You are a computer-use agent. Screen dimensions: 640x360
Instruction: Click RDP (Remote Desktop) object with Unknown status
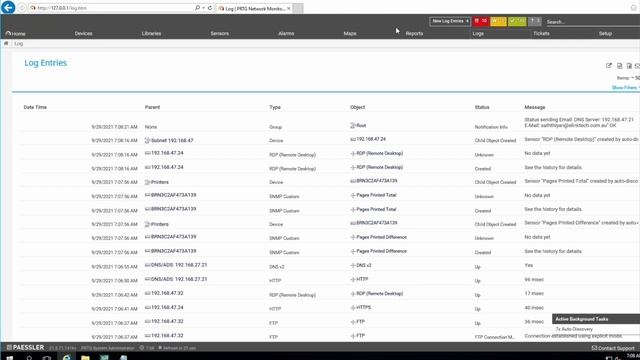tap(377, 153)
